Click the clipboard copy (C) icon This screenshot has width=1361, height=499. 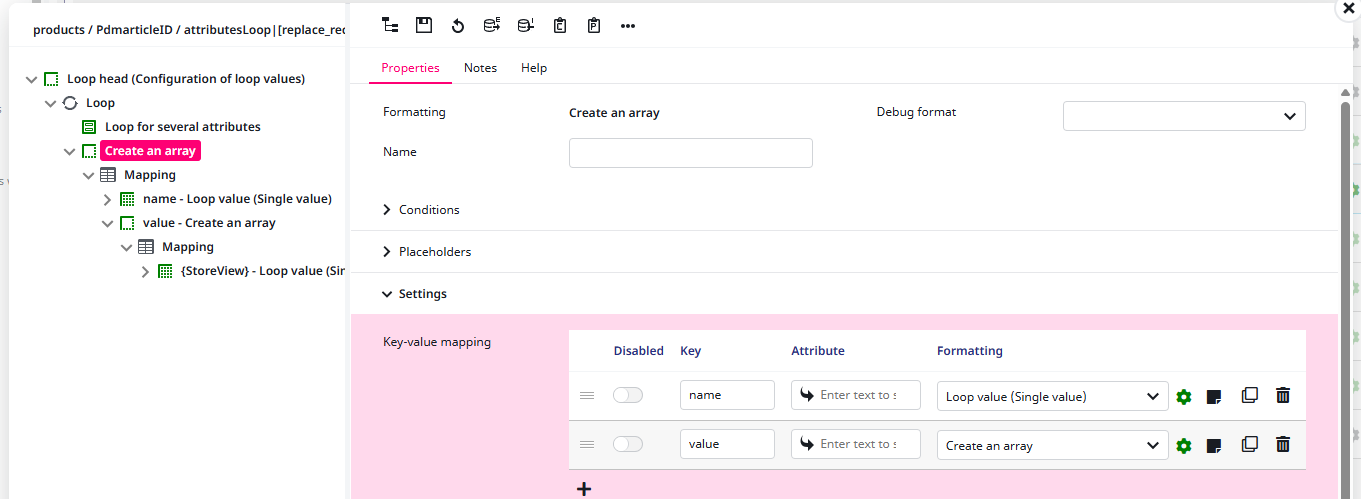[x=560, y=26]
